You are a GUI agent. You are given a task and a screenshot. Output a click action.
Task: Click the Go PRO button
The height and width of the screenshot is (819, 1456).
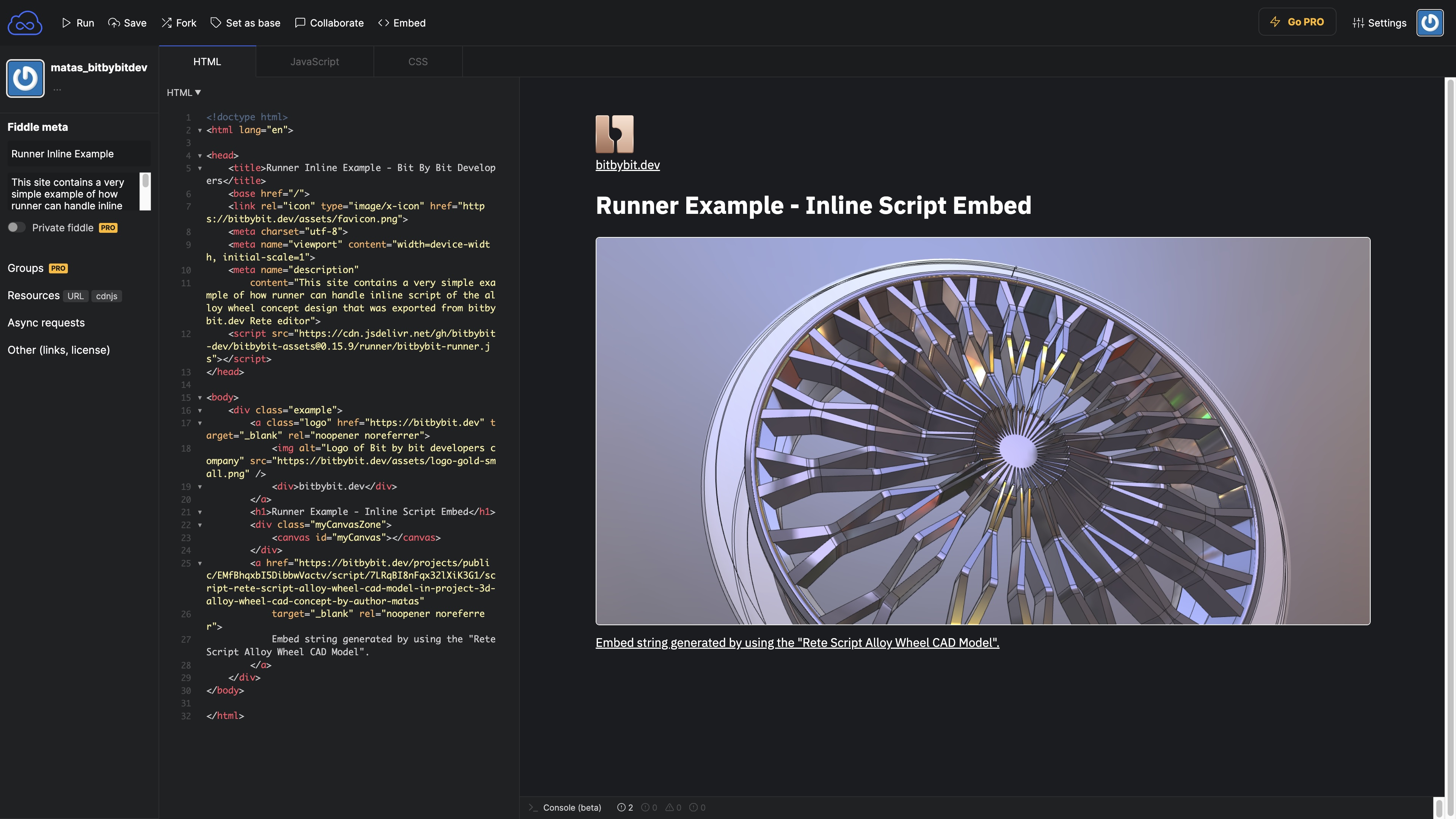click(x=1297, y=22)
